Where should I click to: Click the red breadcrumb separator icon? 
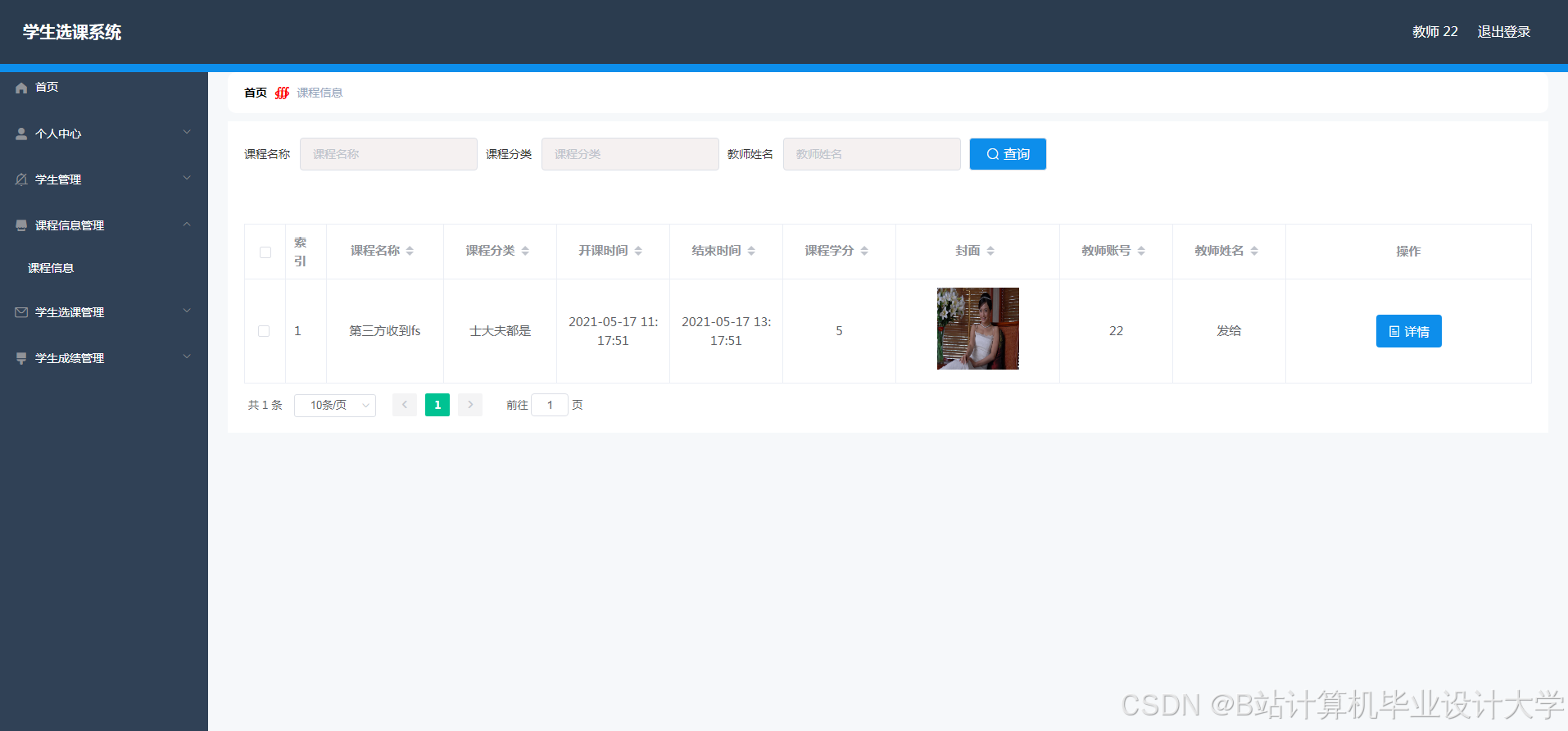(282, 93)
